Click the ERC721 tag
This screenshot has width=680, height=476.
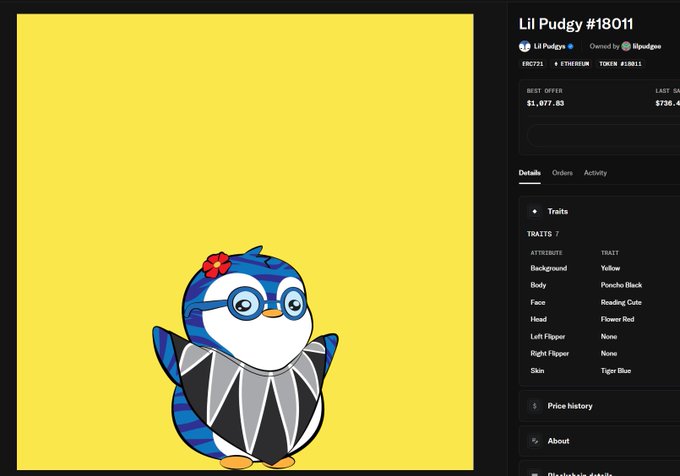[x=533, y=64]
